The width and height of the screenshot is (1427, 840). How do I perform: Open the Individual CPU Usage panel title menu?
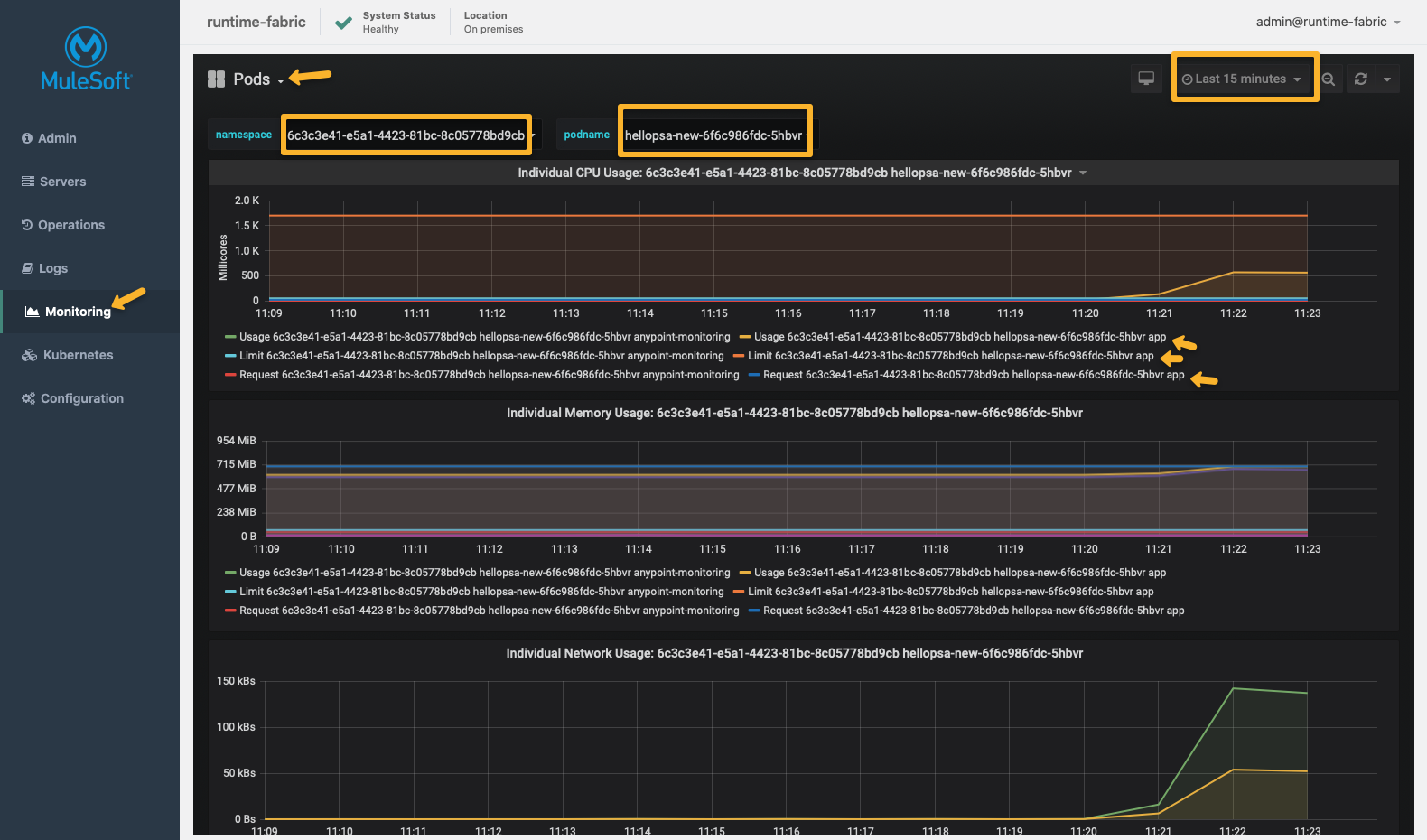click(795, 173)
